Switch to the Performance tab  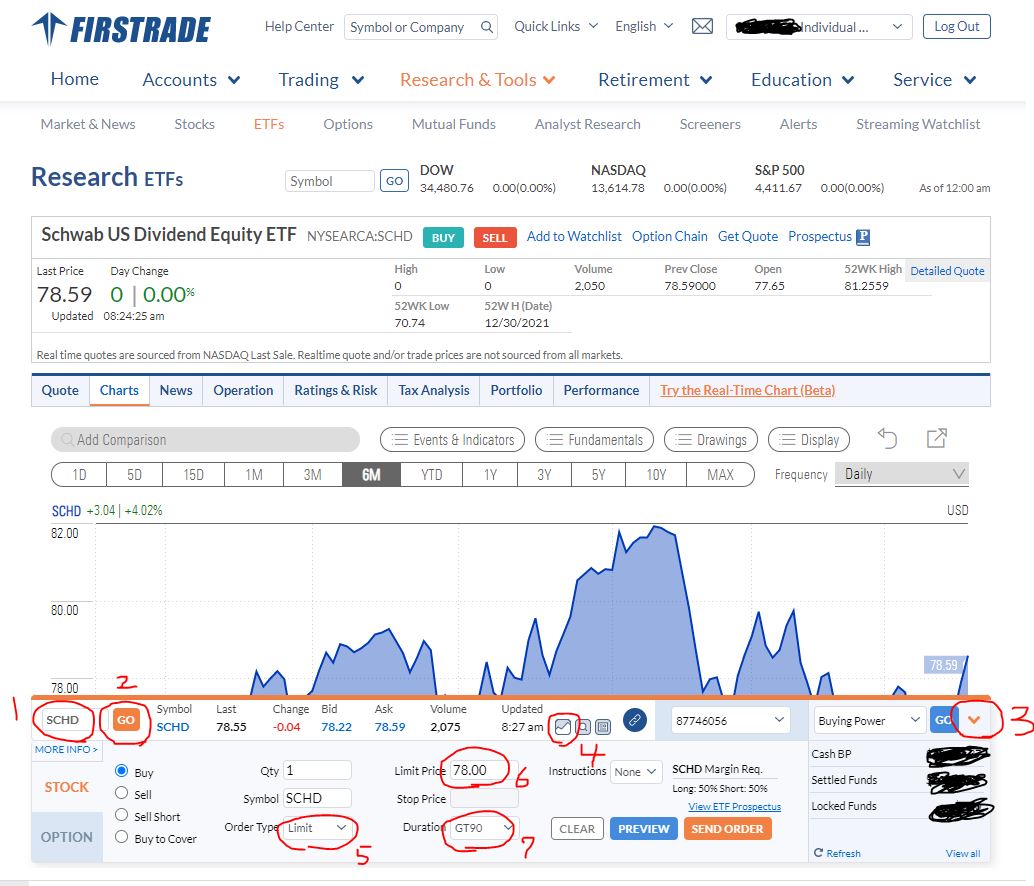tap(601, 390)
